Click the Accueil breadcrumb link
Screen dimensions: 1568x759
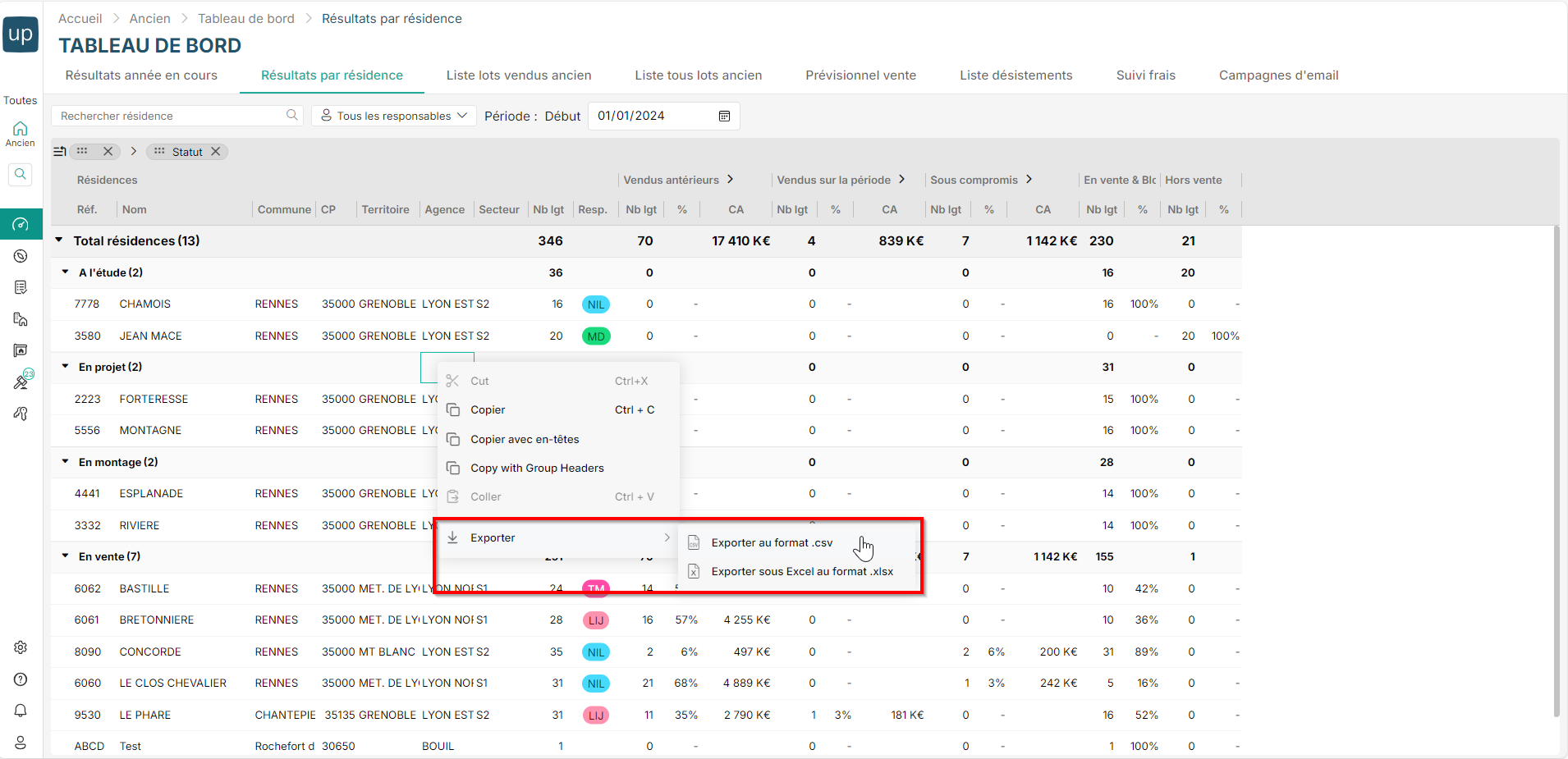point(80,18)
